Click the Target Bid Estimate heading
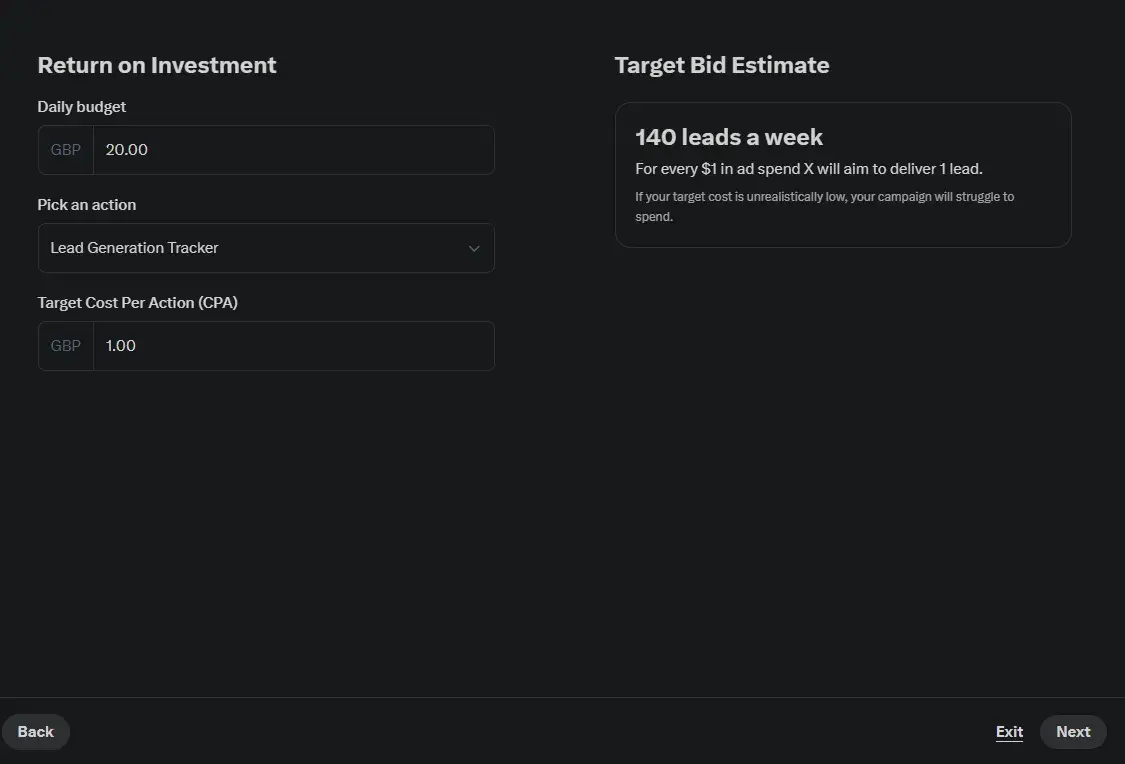 [x=721, y=65]
